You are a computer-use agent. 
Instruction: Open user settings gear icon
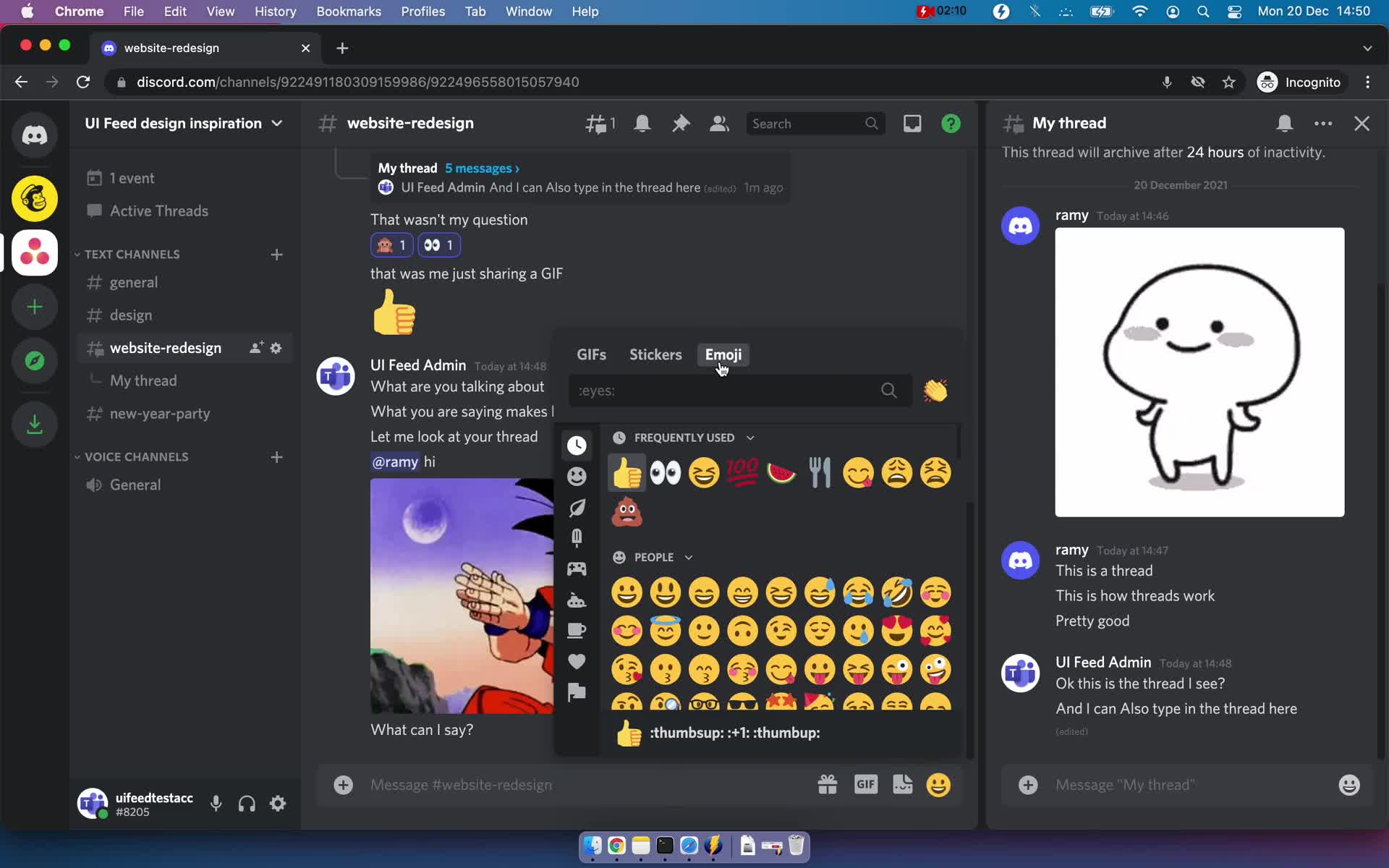(278, 804)
